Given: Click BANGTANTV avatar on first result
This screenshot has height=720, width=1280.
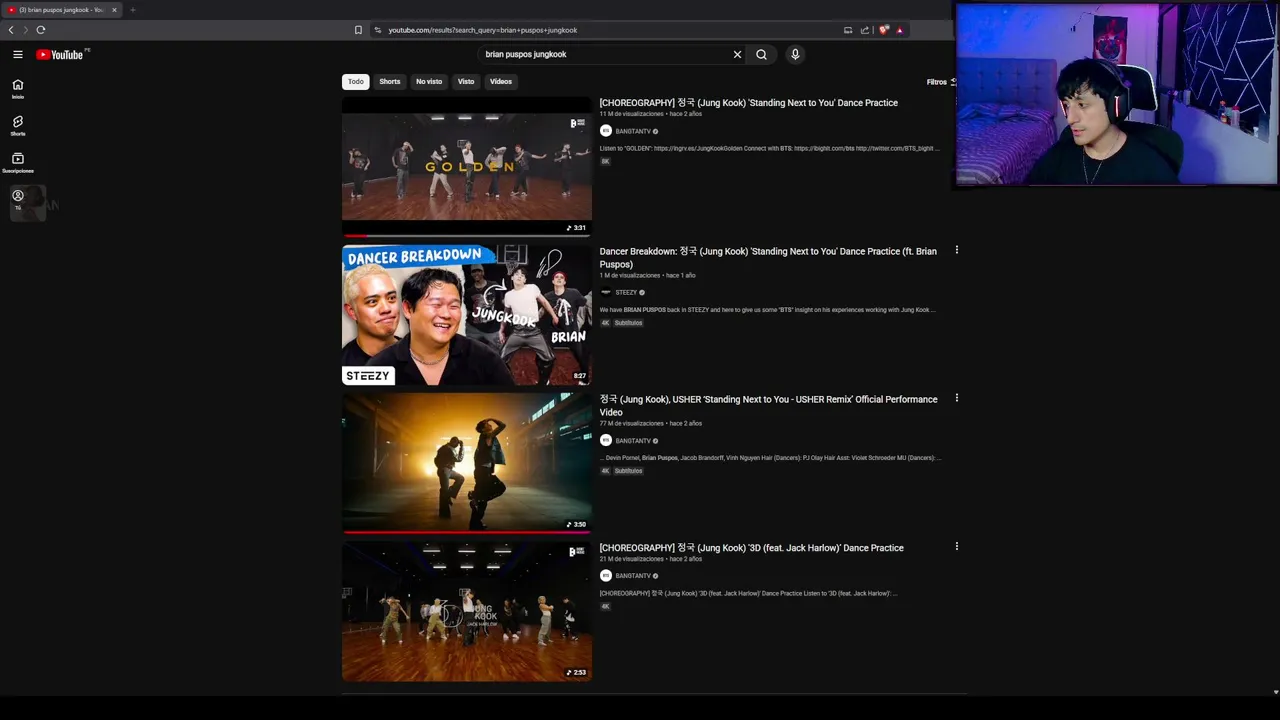Looking at the screenshot, I should [x=605, y=131].
